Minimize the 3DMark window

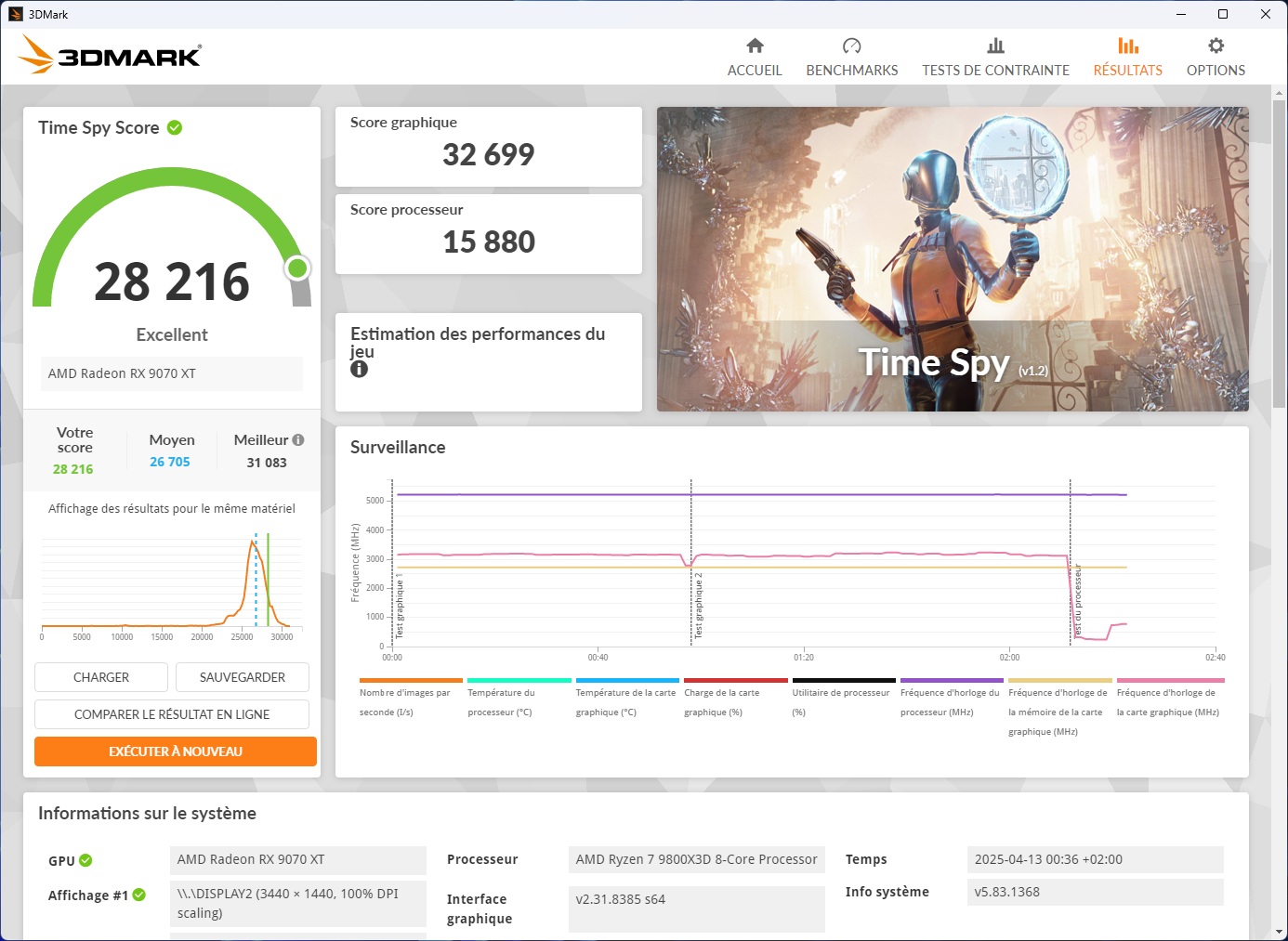click(x=1181, y=14)
